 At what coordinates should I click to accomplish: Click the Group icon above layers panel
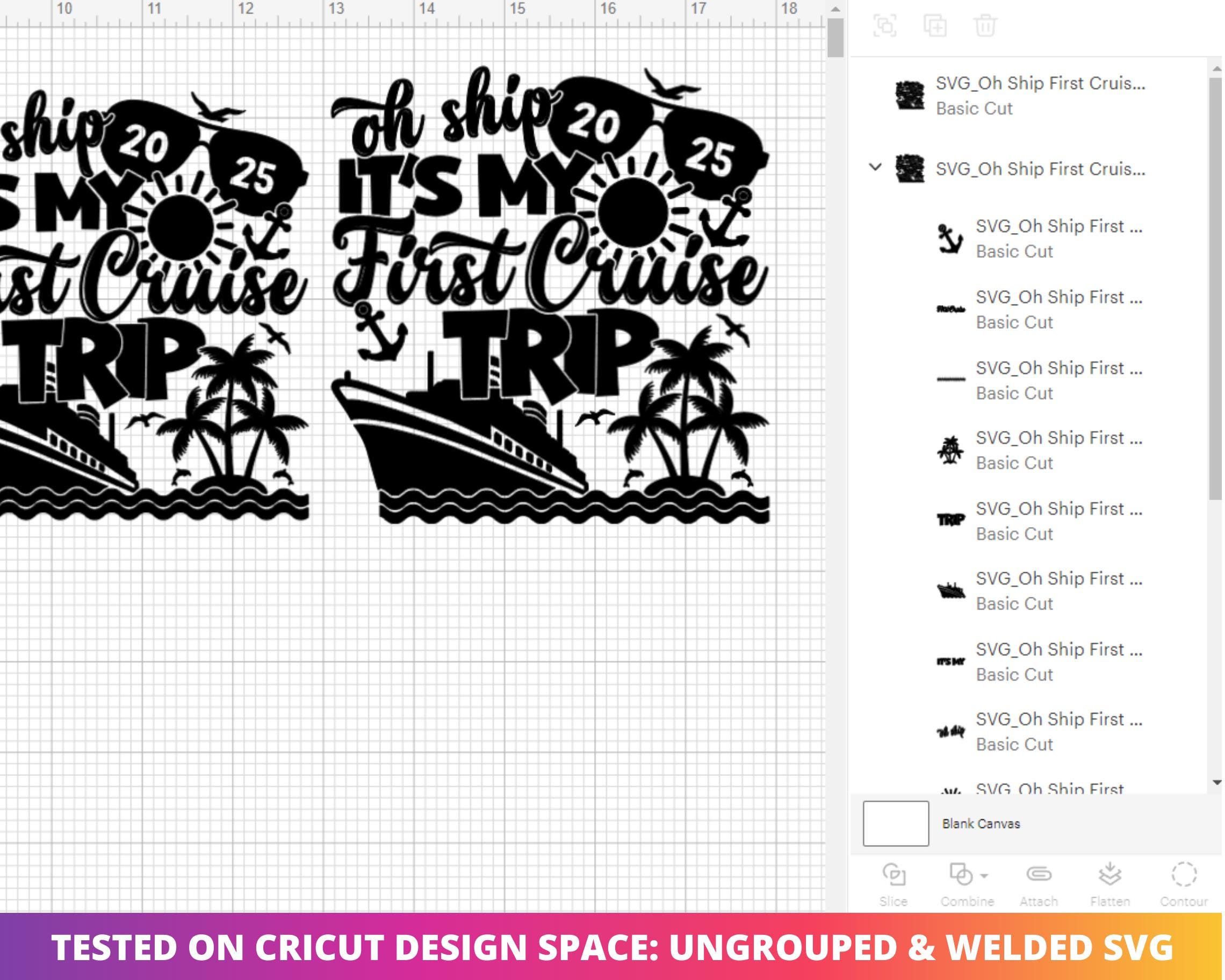click(x=885, y=26)
